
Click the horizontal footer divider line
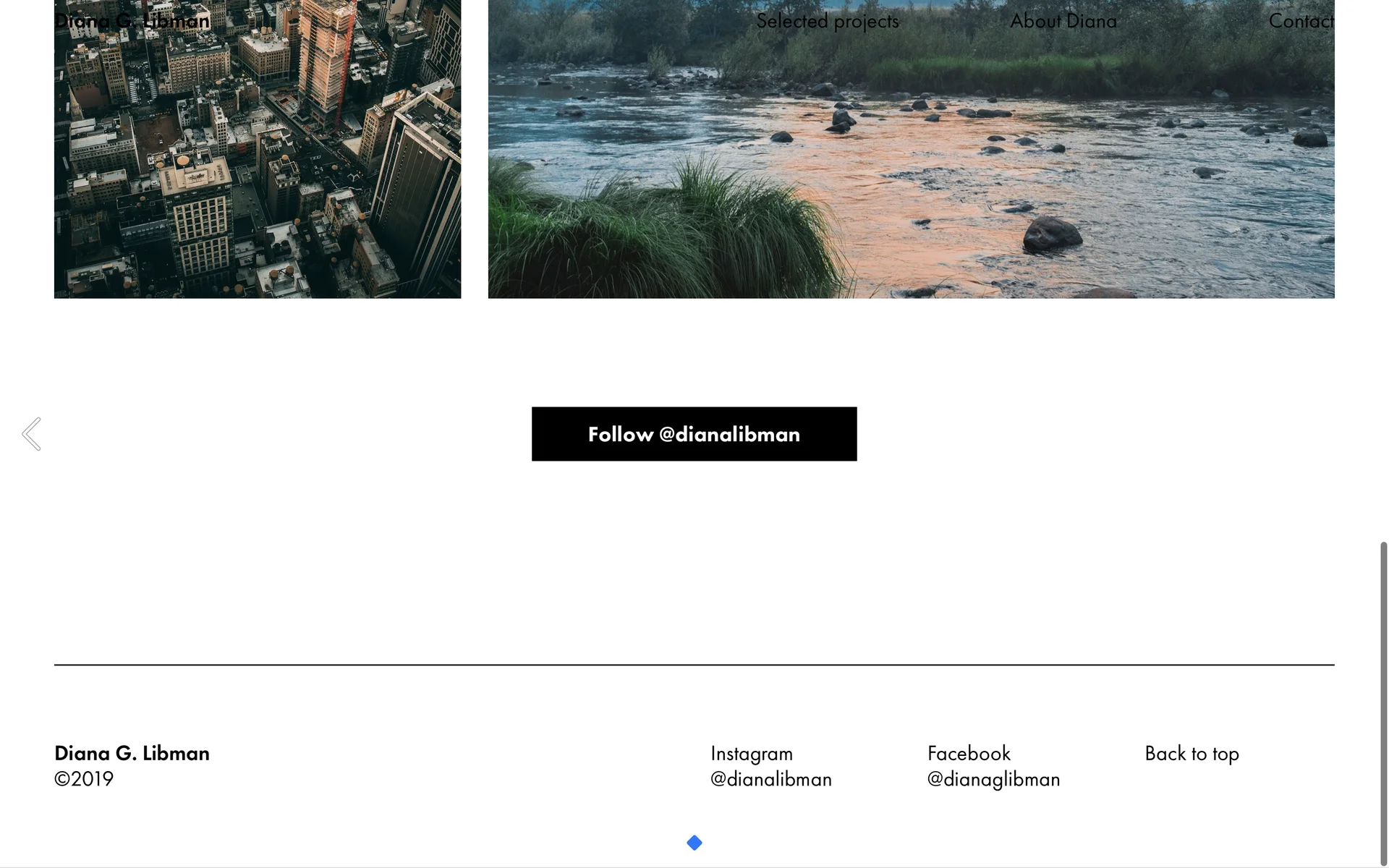pyautogui.click(x=694, y=665)
